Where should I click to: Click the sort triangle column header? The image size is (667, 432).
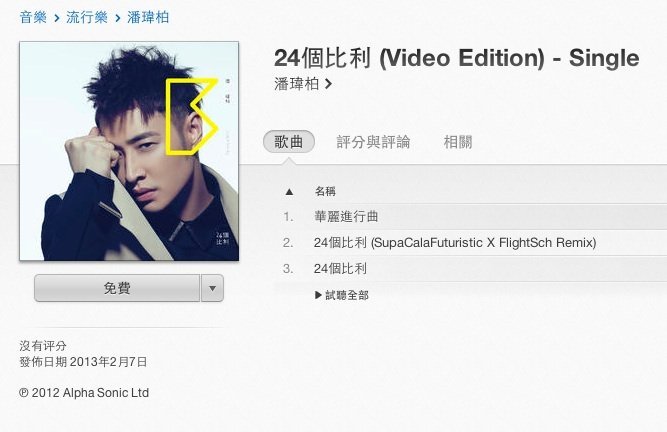(x=289, y=192)
